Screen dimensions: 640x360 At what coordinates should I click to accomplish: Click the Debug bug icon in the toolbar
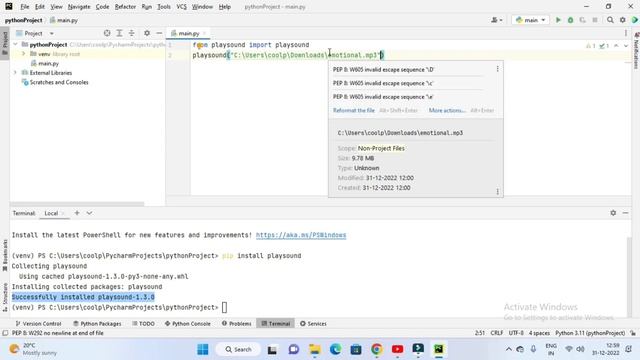click(x=570, y=20)
